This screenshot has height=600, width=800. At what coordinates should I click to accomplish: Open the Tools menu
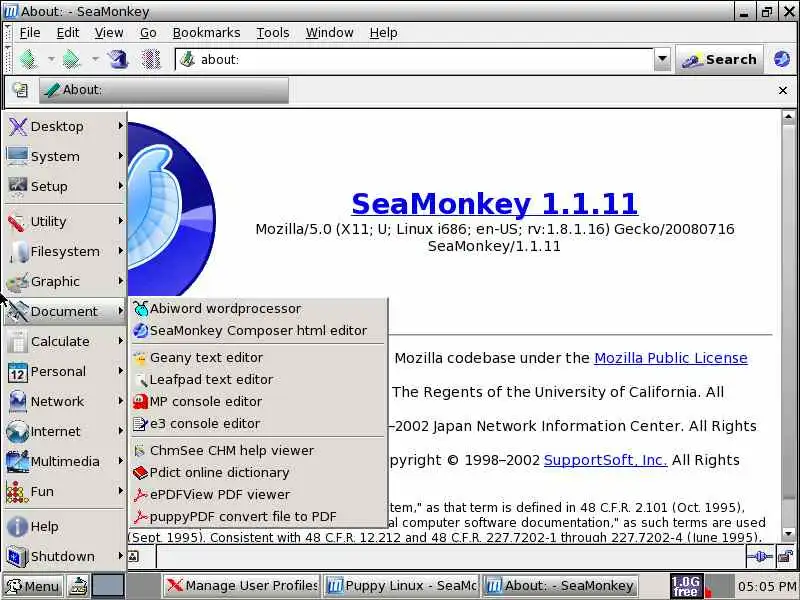point(272,33)
